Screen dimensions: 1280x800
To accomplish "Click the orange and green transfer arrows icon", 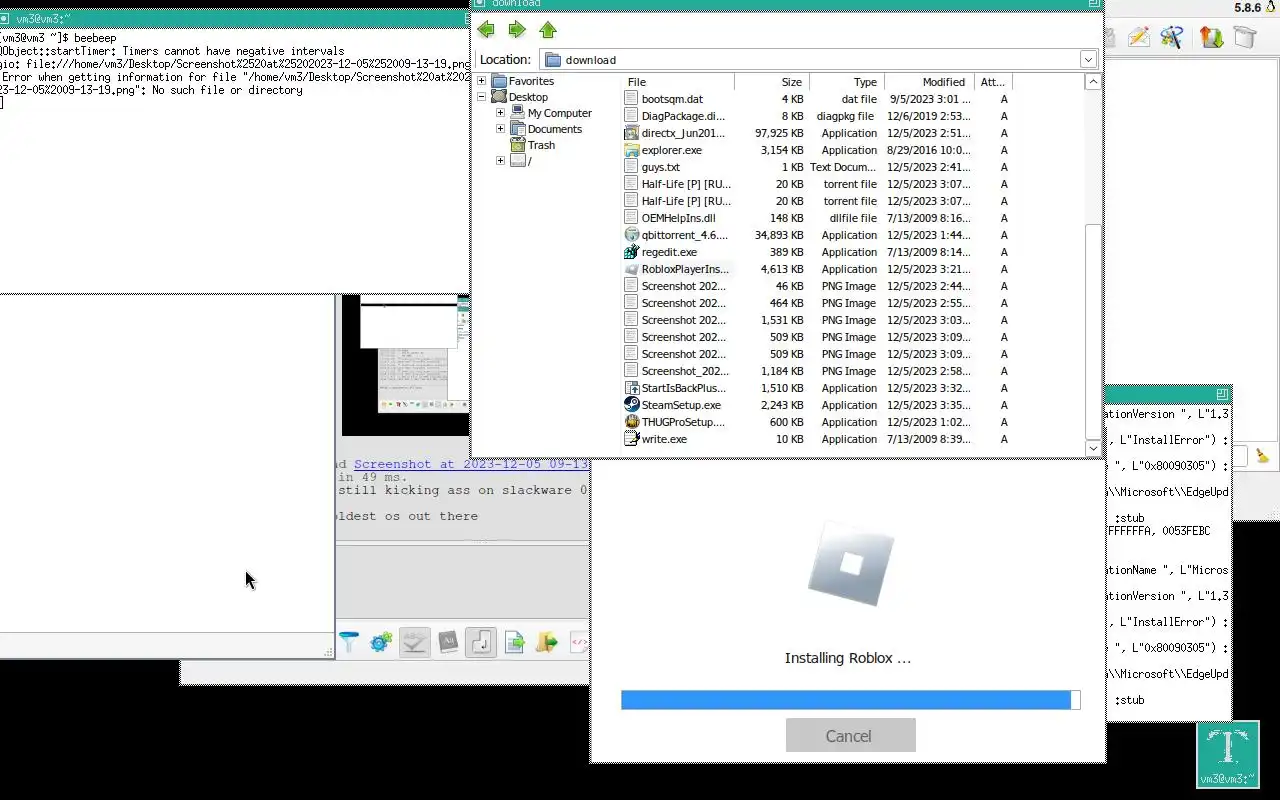I will [1211, 38].
